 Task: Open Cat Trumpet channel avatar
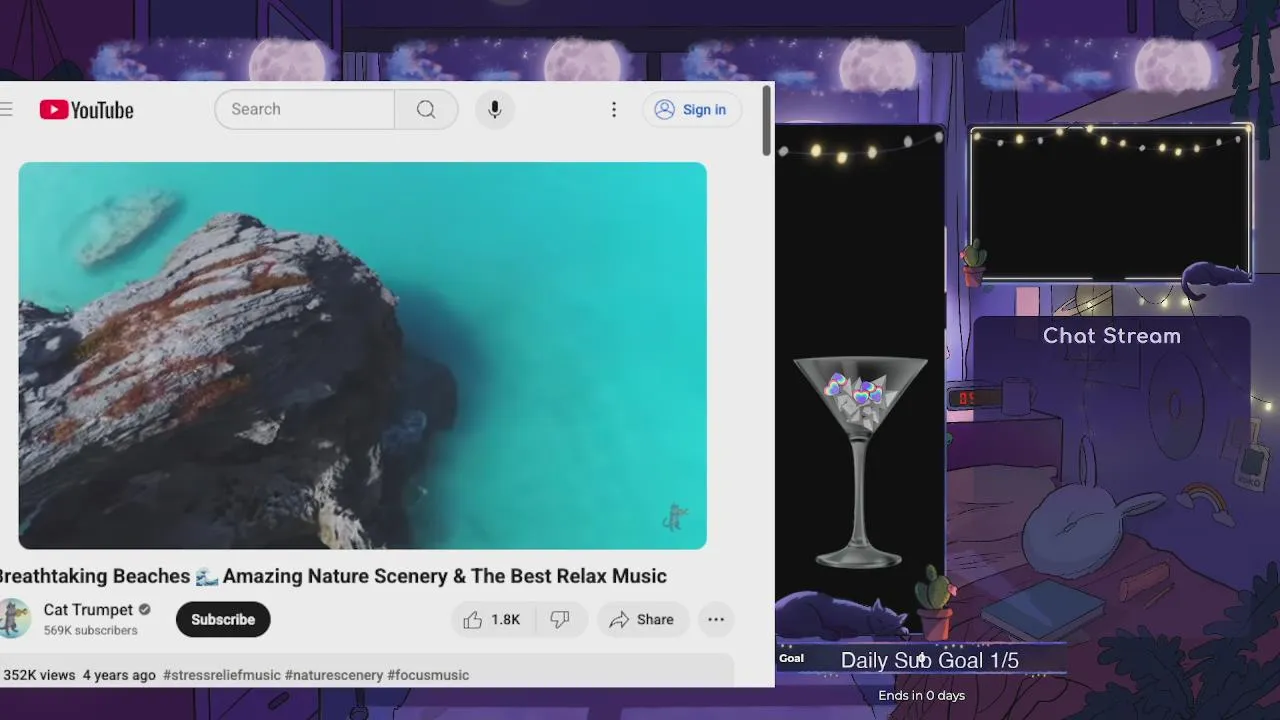coord(14,619)
